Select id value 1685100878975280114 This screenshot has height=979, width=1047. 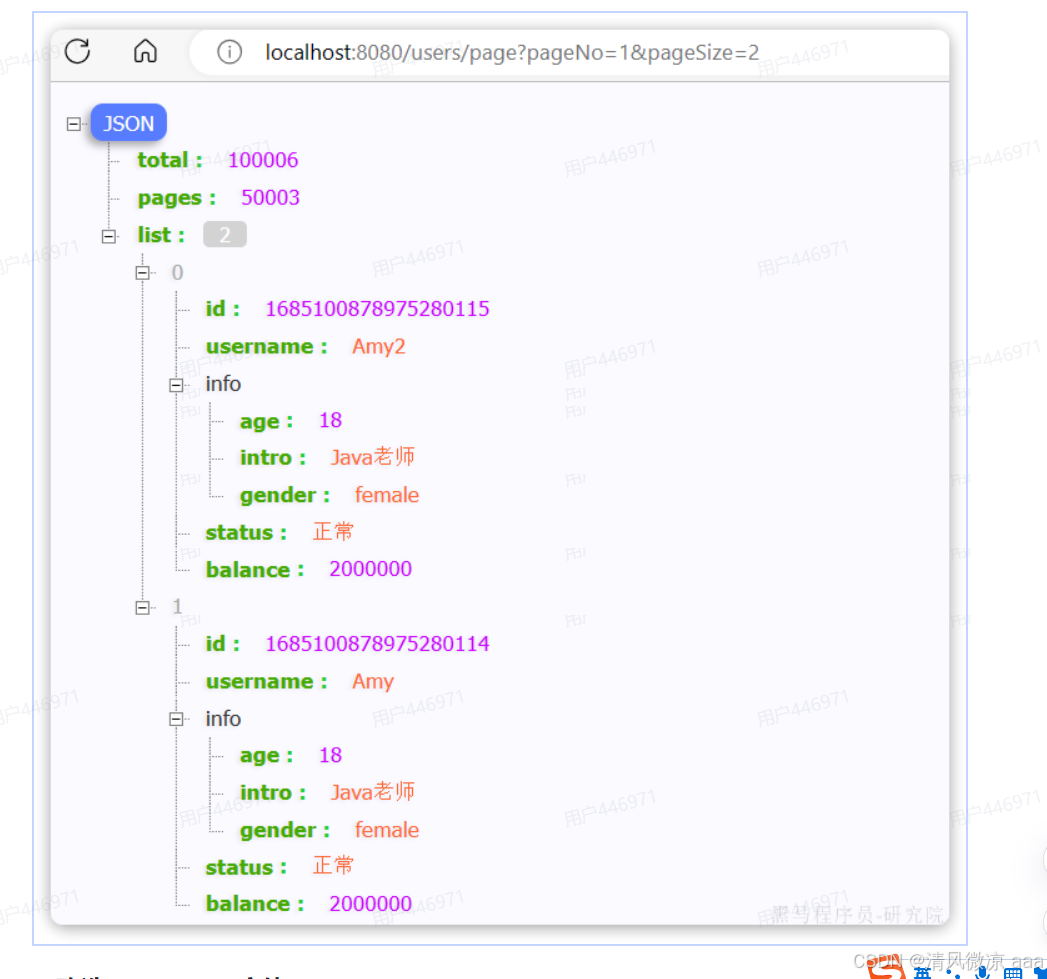pos(377,644)
